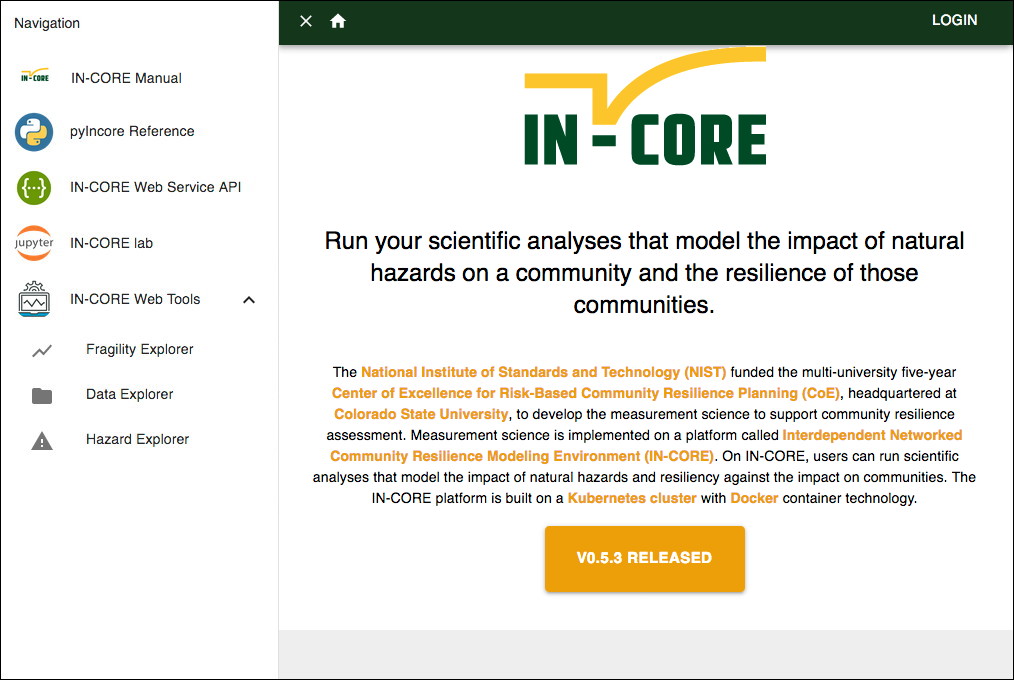Click the monitor icon for IN-CORE Web Tools
Viewport: 1014px width, 680px height.
(34, 299)
